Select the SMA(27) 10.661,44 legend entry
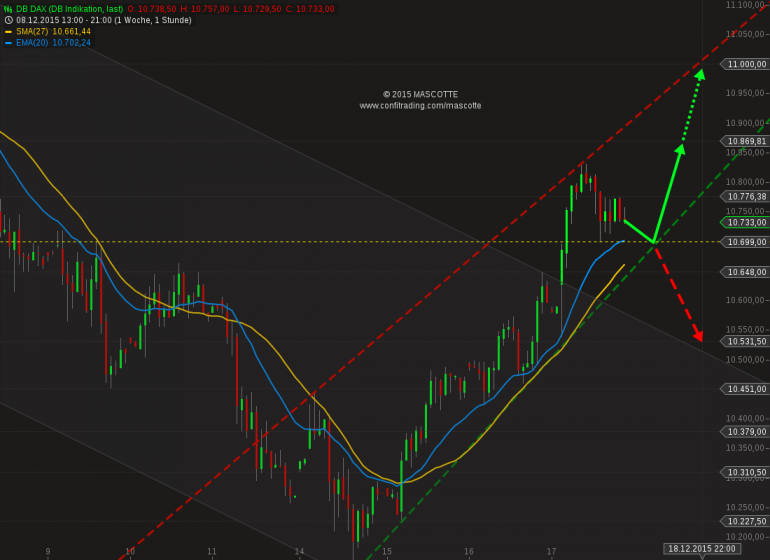 click(53, 31)
